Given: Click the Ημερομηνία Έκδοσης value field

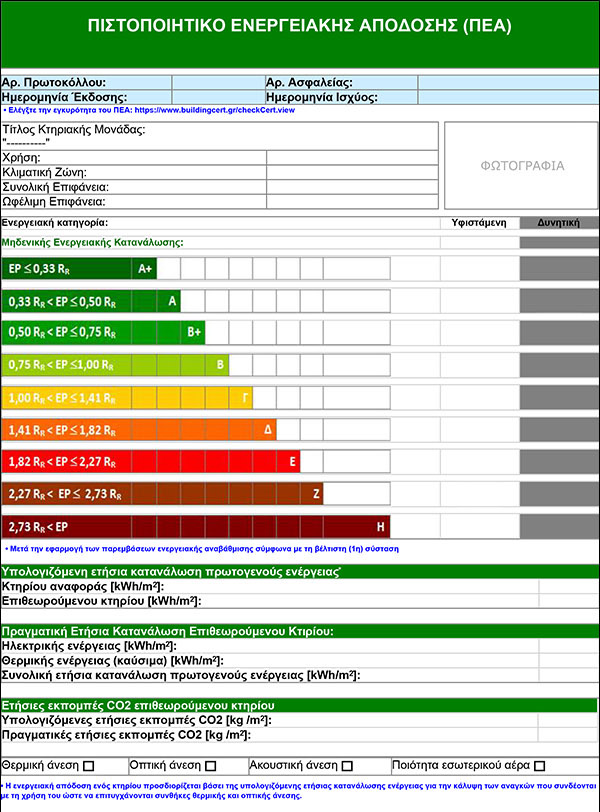Looking at the screenshot, I should (218, 97).
